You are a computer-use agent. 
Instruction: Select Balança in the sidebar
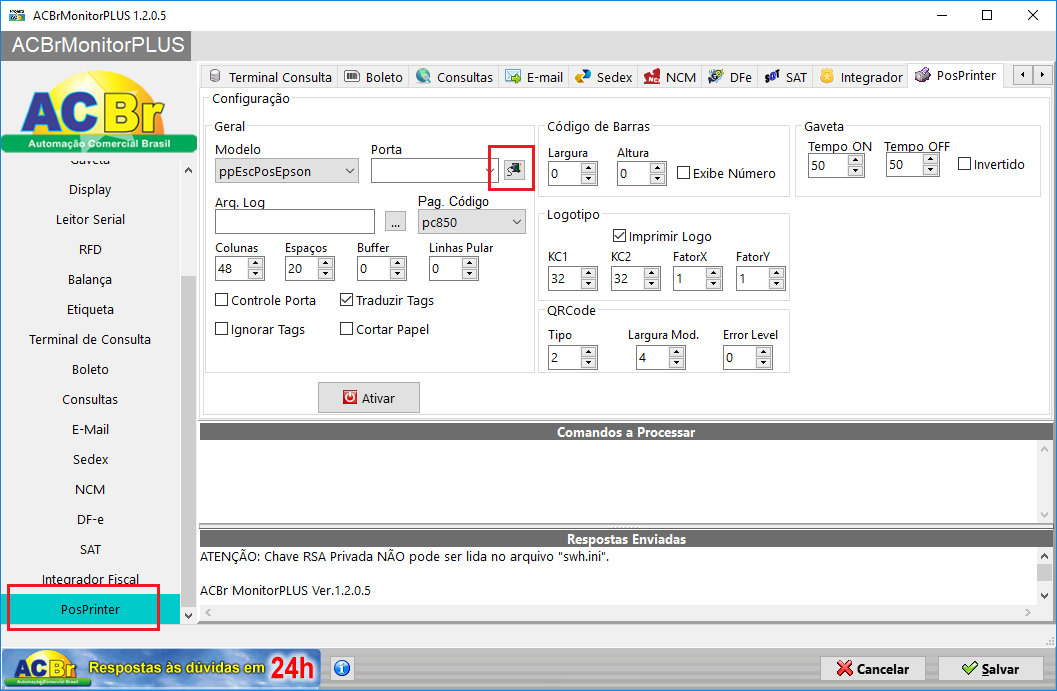pos(90,279)
